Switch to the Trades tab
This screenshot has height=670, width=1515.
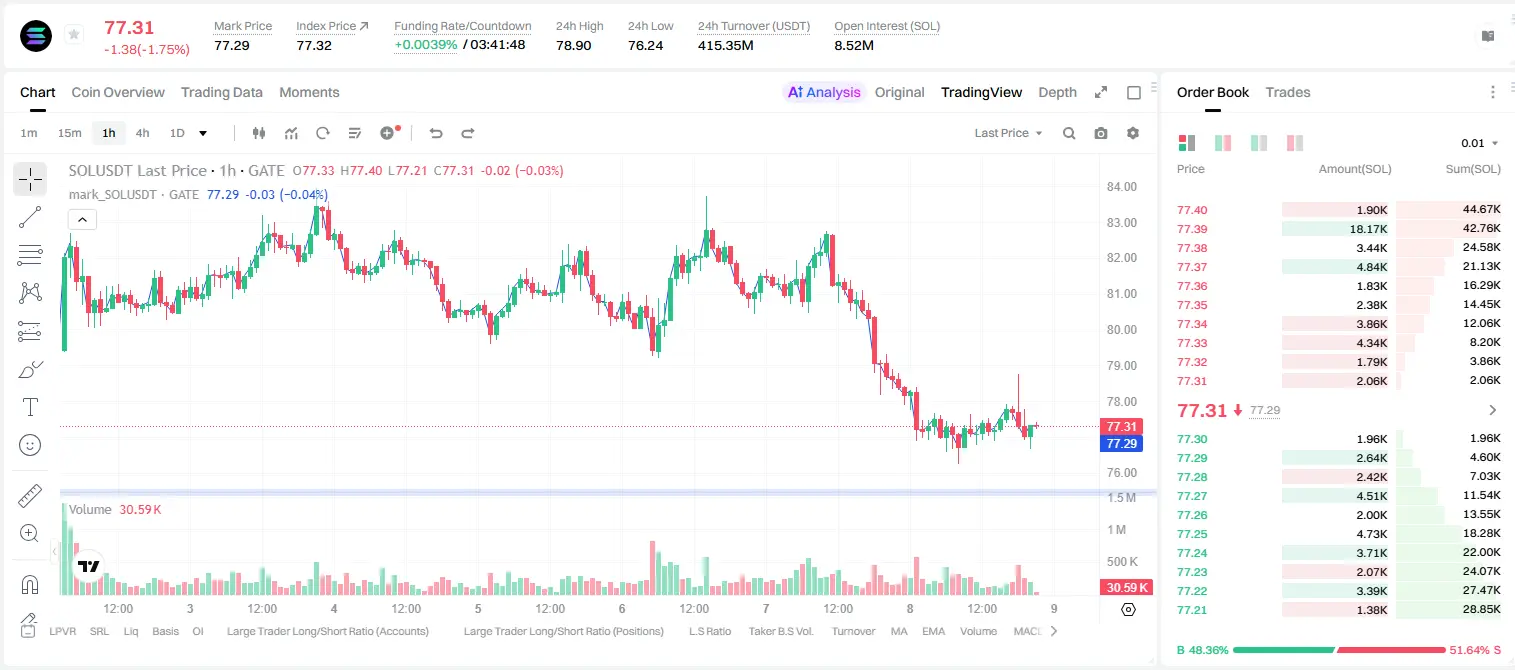(x=1287, y=92)
